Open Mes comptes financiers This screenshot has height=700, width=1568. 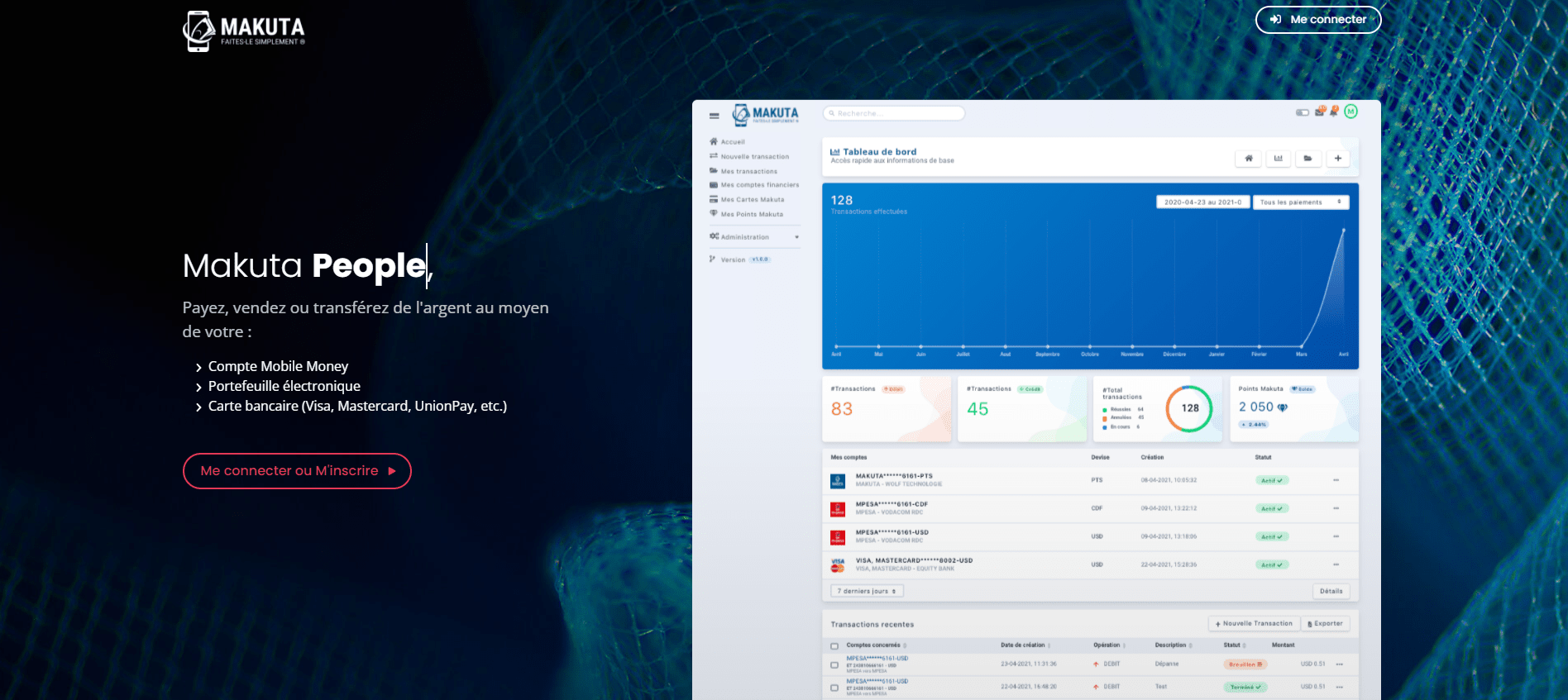[x=754, y=185]
